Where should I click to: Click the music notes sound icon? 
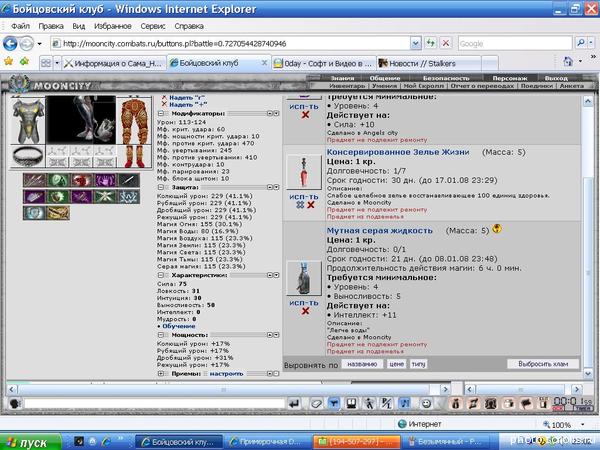(x=405, y=403)
